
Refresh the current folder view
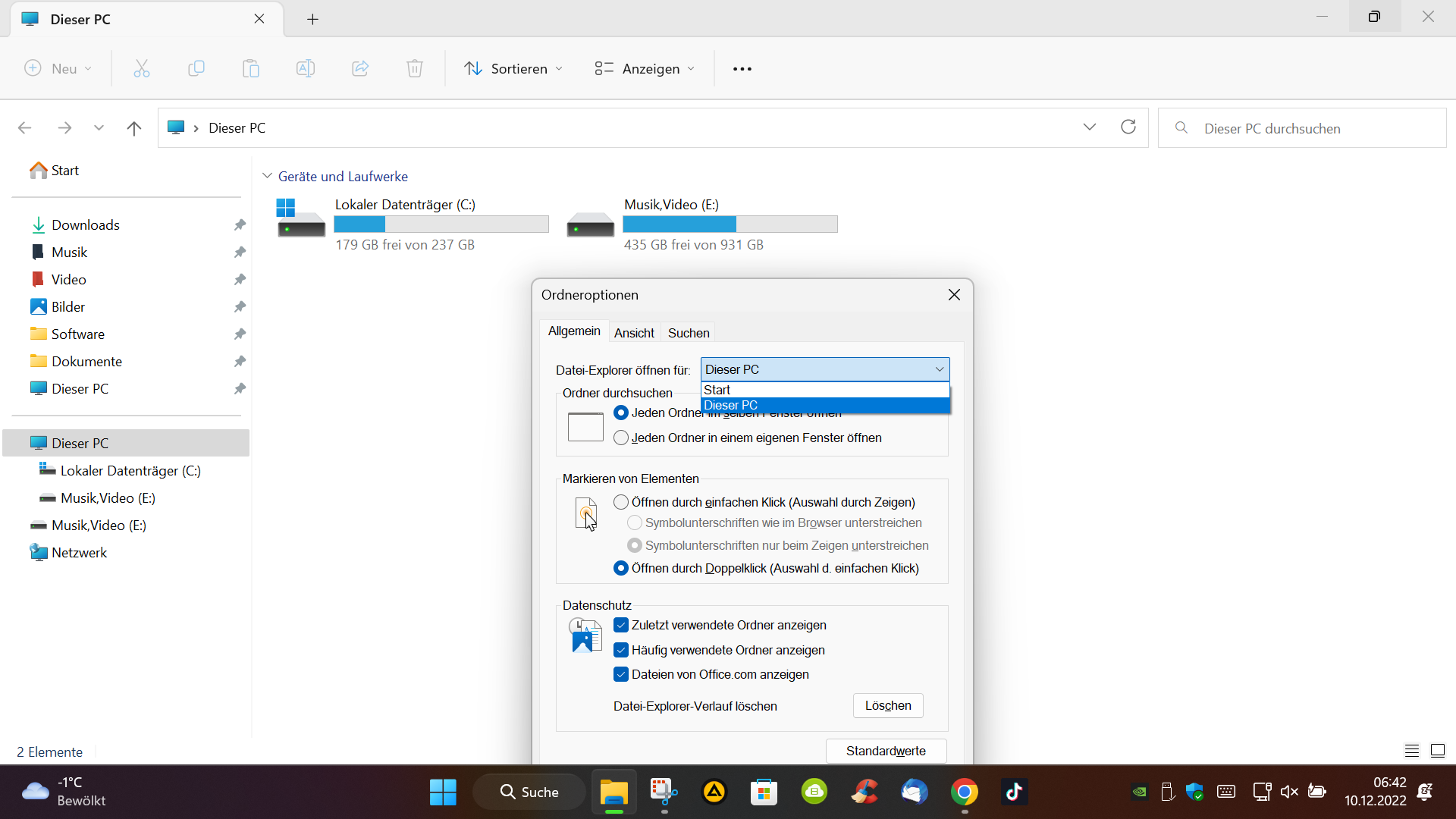click(1128, 127)
